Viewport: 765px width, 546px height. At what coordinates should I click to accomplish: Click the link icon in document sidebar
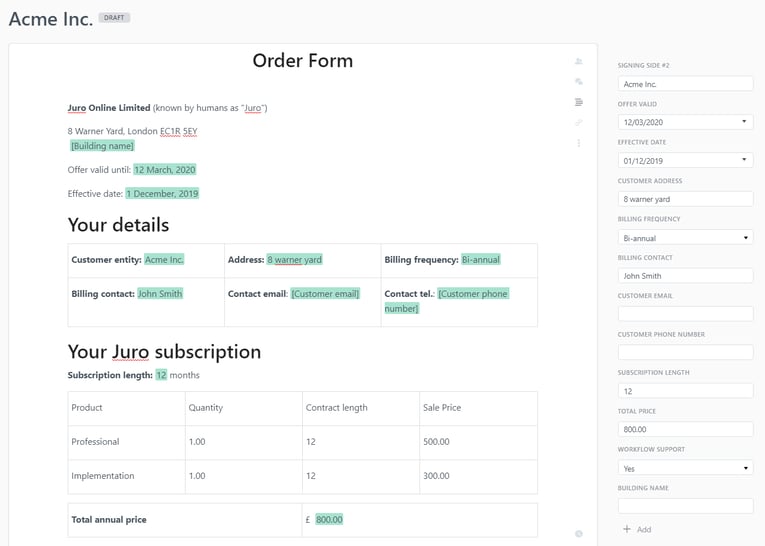(579, 123)
